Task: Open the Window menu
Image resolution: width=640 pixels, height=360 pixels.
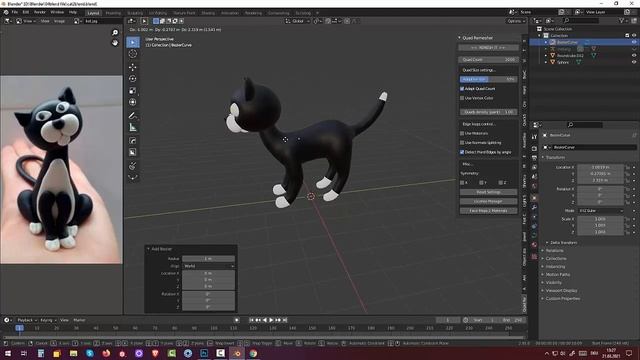Action: pyautogui.click(x=57, y=12)
